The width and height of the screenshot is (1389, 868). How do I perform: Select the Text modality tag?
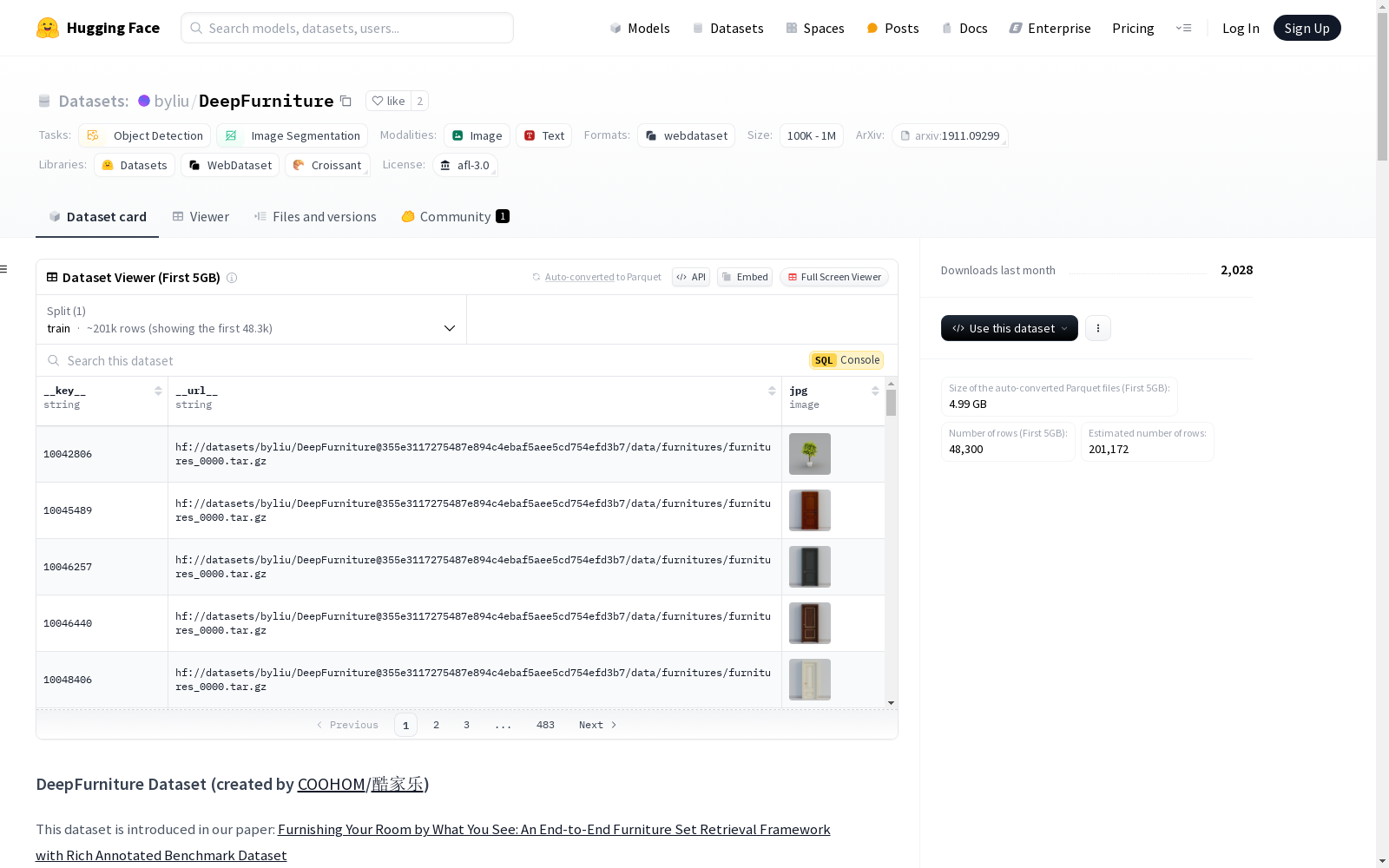point(544,135)
